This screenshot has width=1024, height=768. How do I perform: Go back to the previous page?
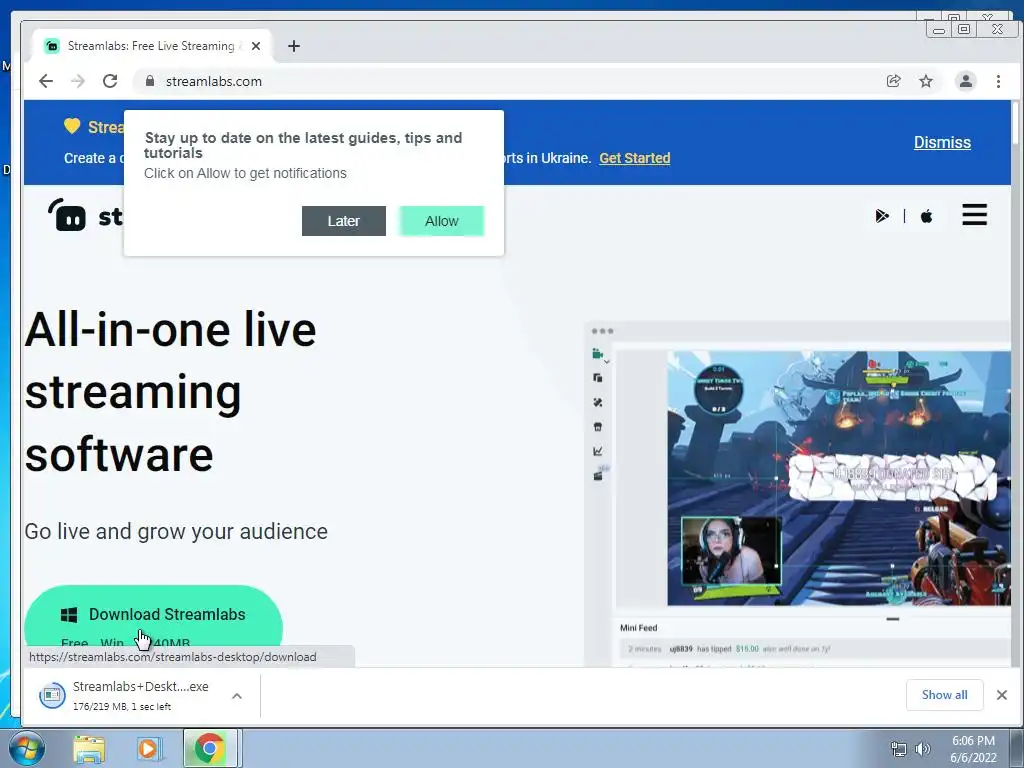coord(46,81)
